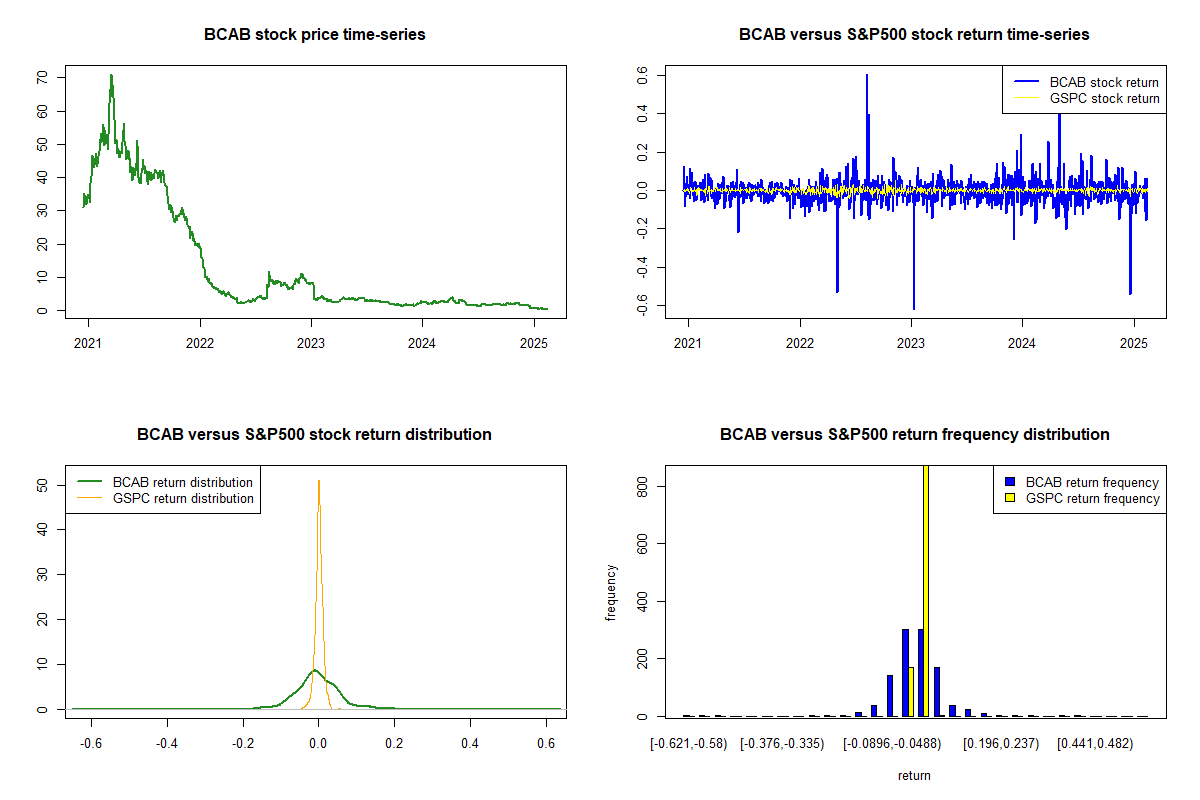Click 'BCAB versus S&P500 return frequency distribution' title

point(914,435)
